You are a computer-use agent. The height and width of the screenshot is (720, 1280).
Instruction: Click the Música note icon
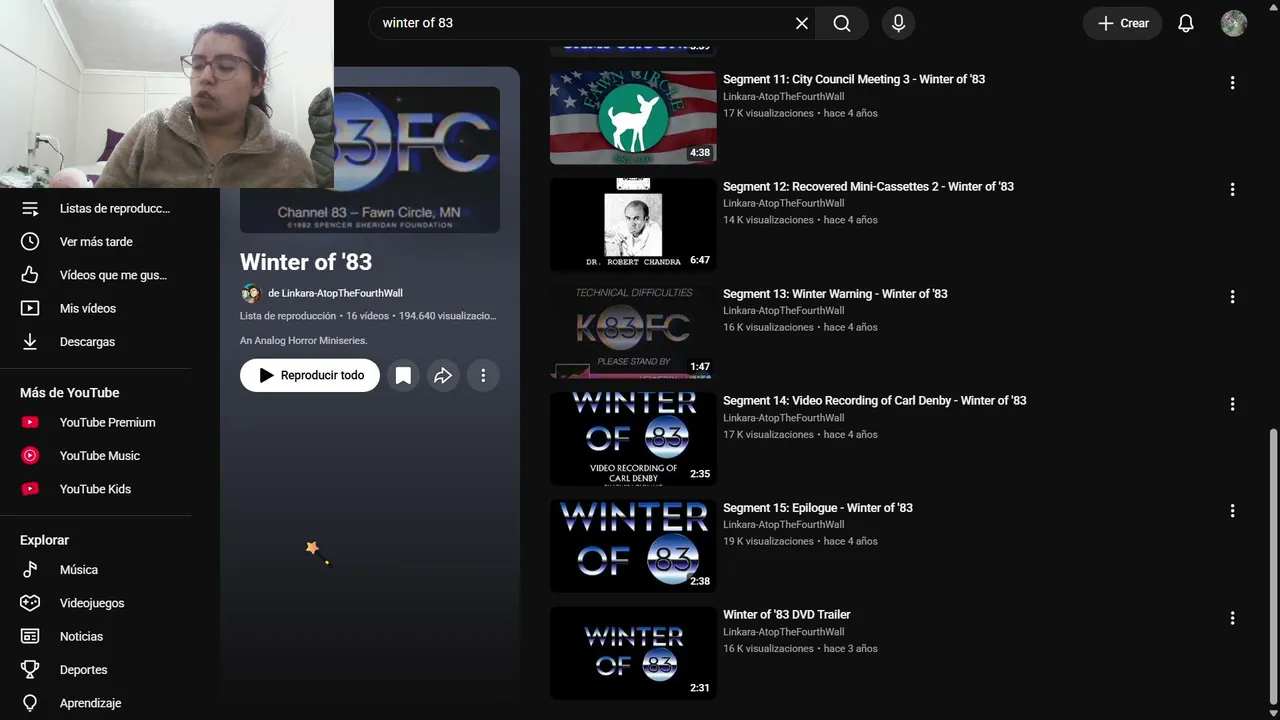coord(30,570)
